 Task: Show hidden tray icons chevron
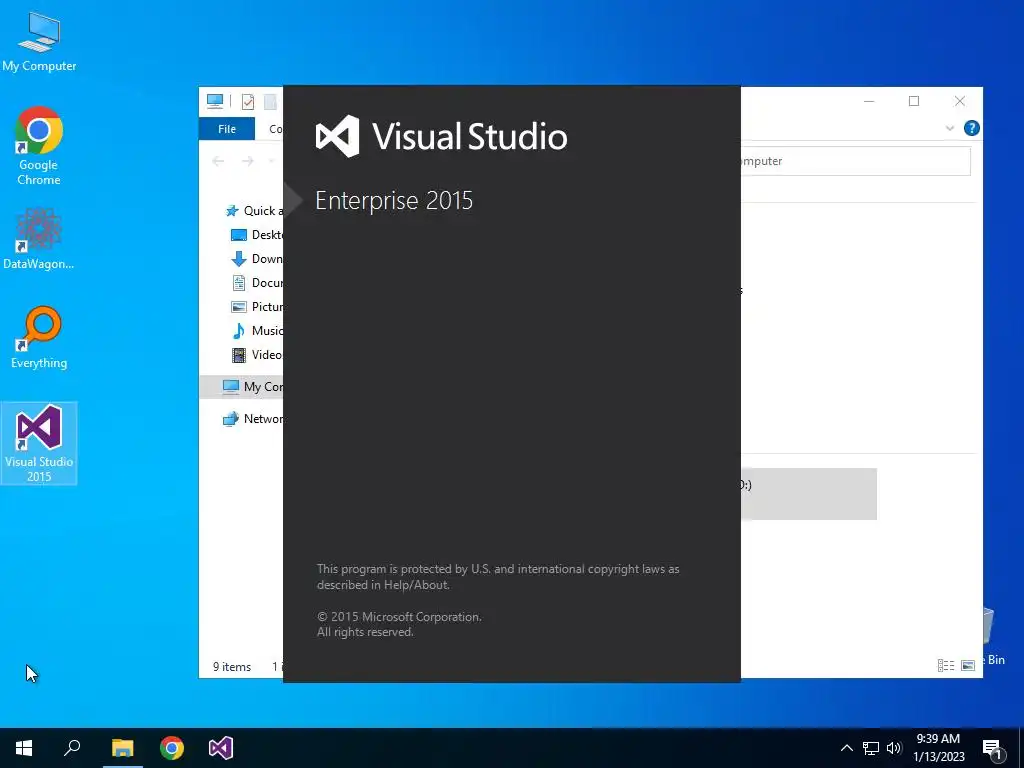coord(846,748)
